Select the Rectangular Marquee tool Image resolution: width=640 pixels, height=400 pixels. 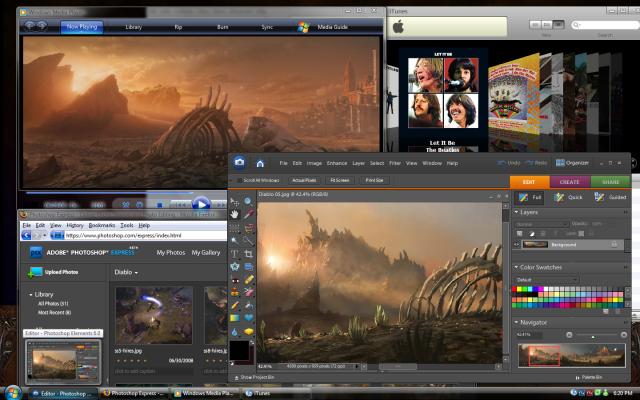tap(235, 227)
